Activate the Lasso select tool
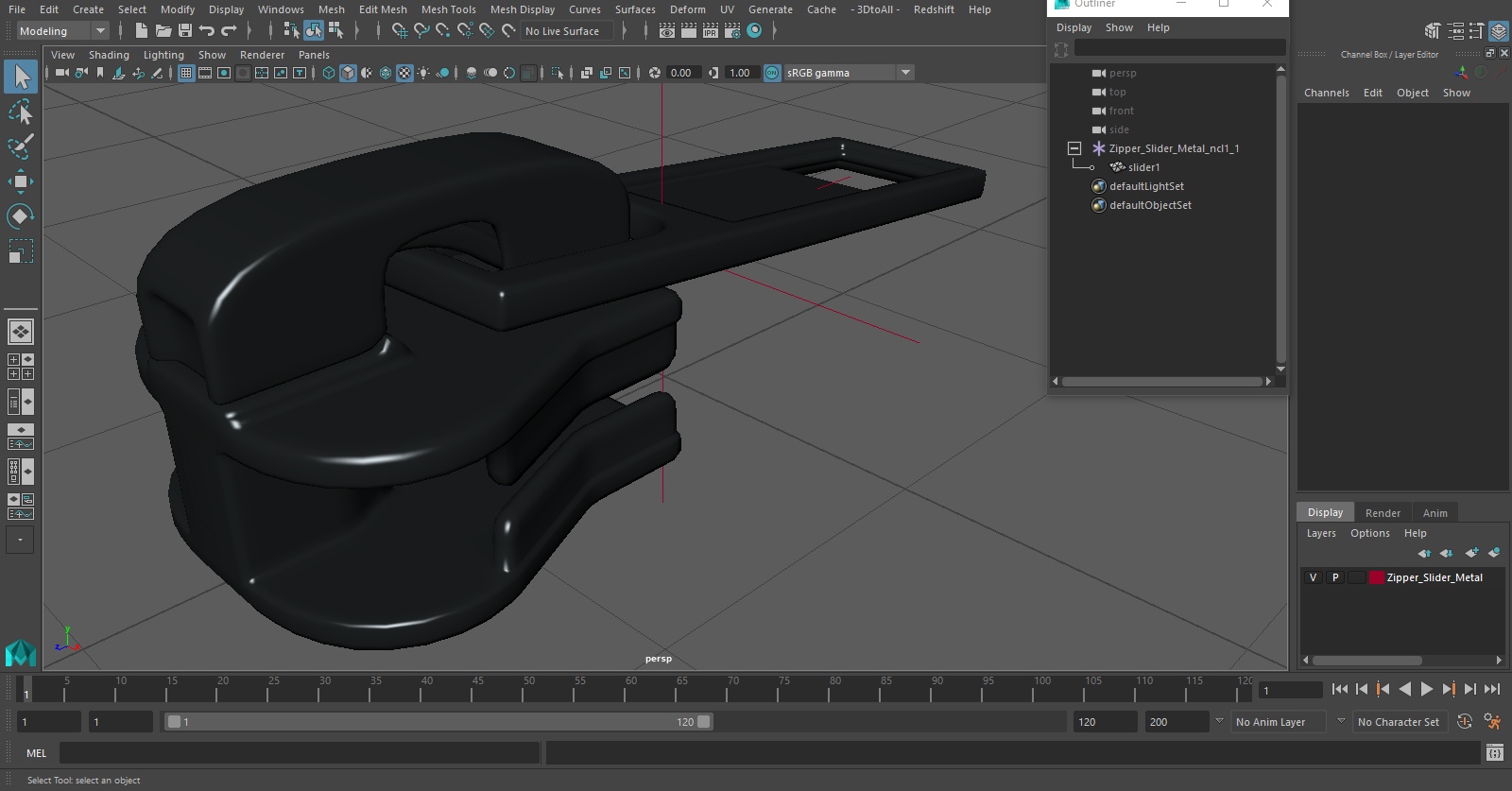The height and width of the screenshot is (791, 1512). click(x=21, y=112)
